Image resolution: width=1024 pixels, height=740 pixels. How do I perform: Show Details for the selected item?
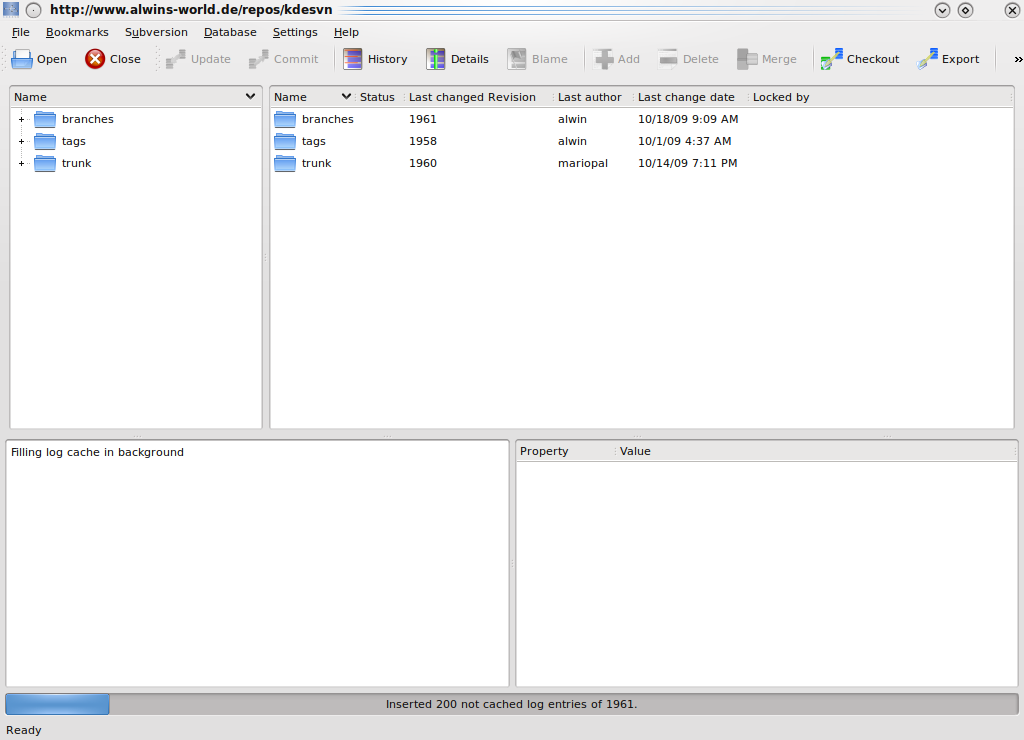coord(436,59)
